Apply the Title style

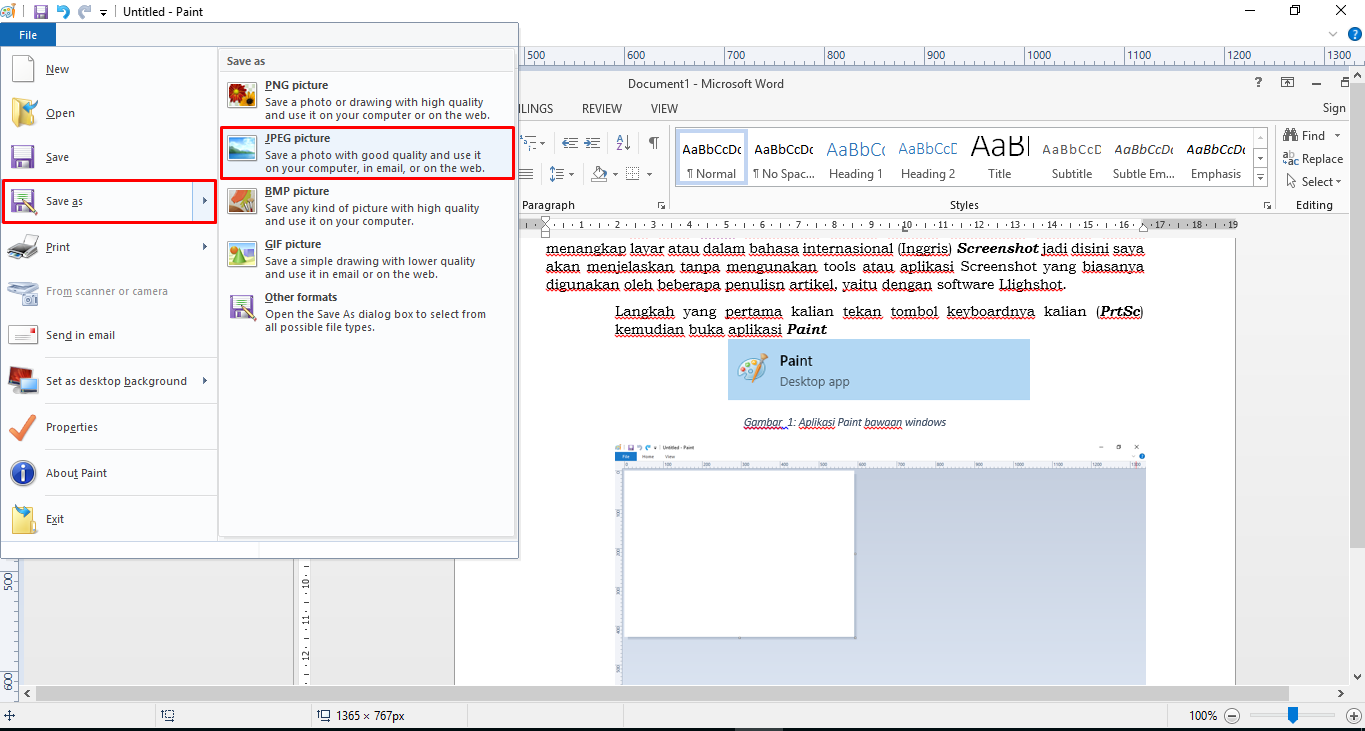pyautogui.click(x=1000, y=158)
